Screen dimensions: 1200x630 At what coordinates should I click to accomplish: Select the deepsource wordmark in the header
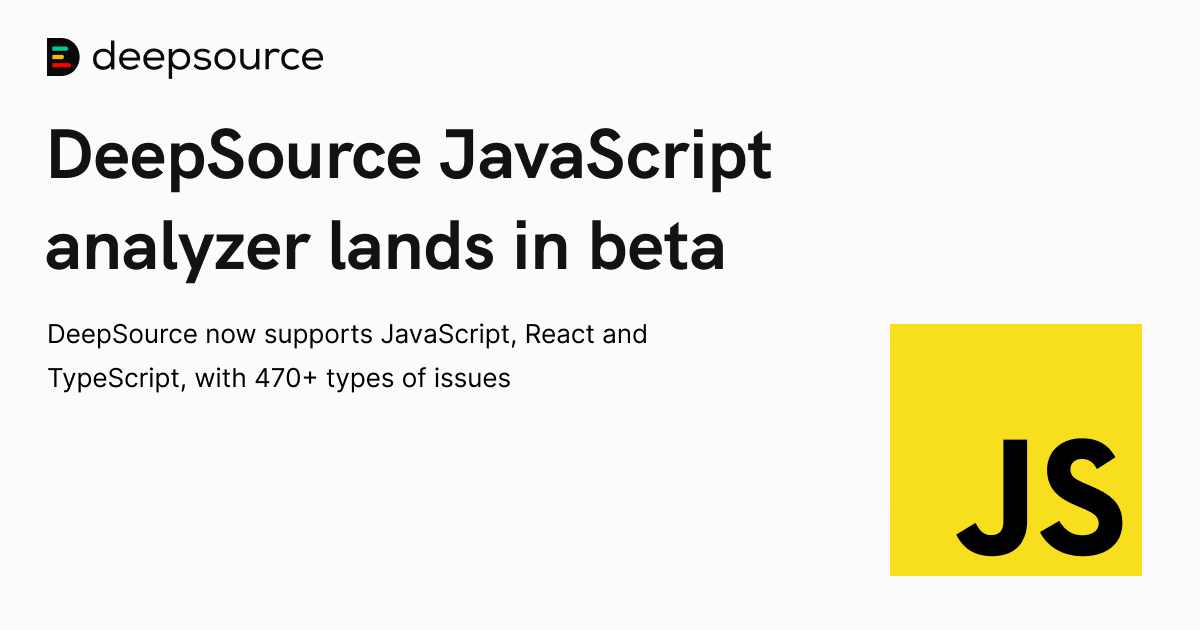[x=207, y=58]
